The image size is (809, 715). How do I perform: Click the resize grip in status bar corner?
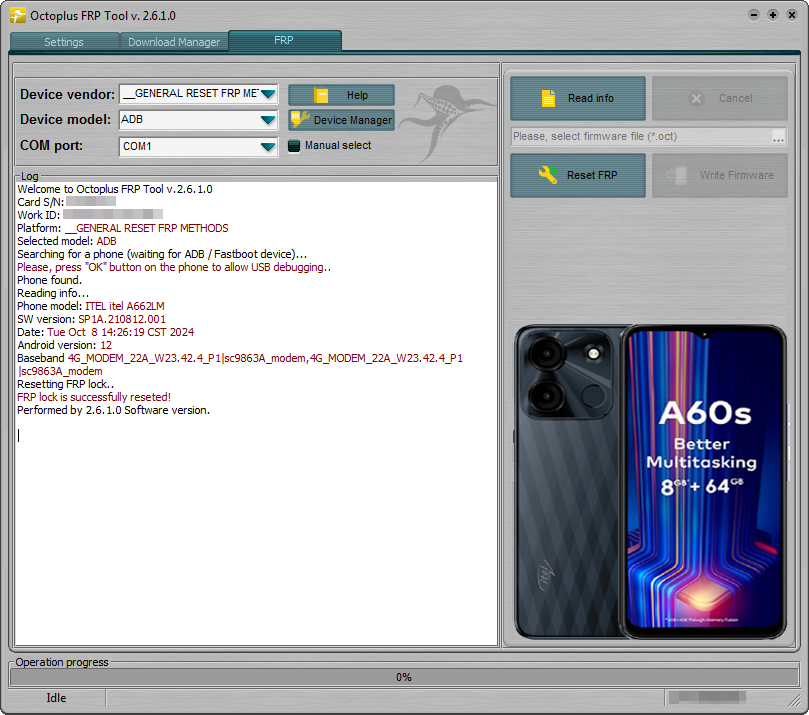pos(794,700)
